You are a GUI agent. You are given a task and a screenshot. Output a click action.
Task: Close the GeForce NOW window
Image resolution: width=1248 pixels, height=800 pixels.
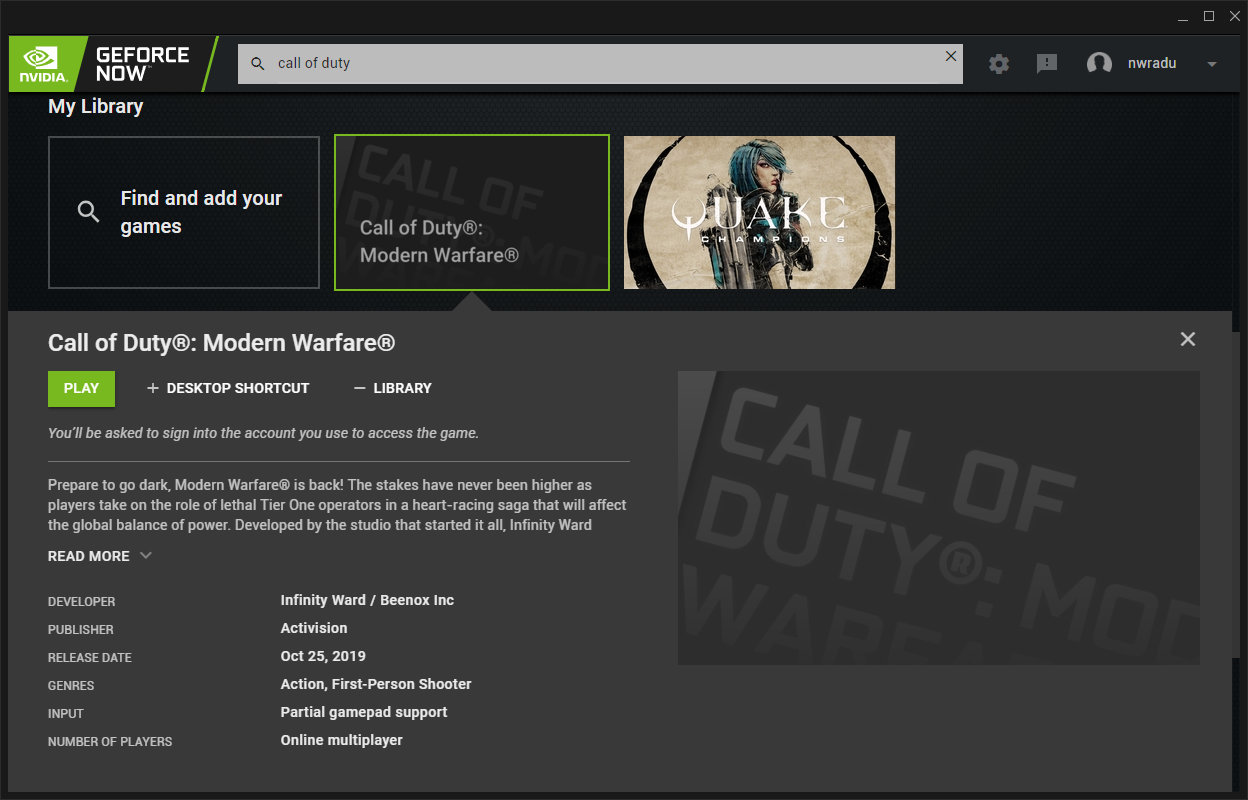click(1234, 16)
